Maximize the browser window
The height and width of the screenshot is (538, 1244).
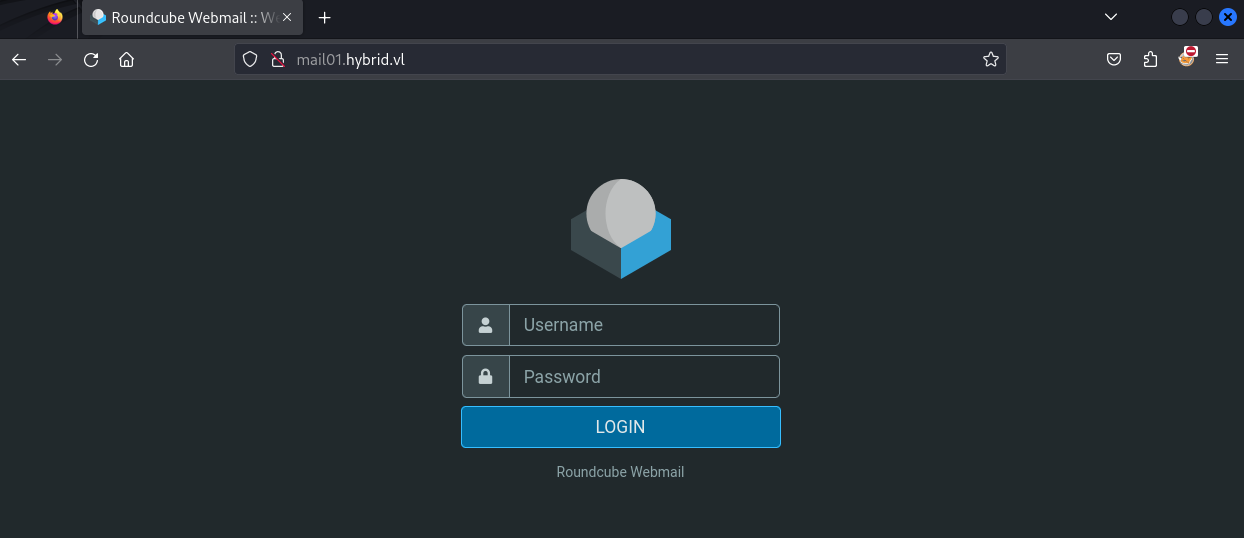pos(1204,17)
